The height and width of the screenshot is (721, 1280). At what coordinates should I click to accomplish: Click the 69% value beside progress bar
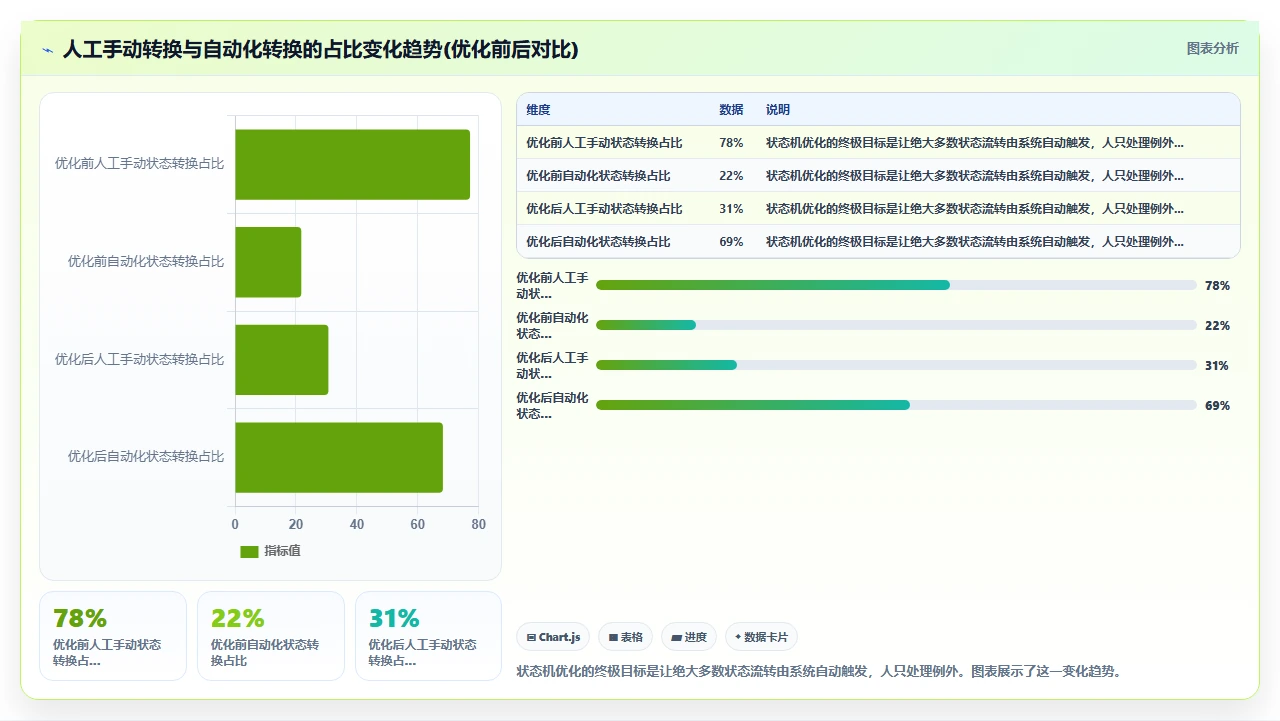coord(1217,406)
